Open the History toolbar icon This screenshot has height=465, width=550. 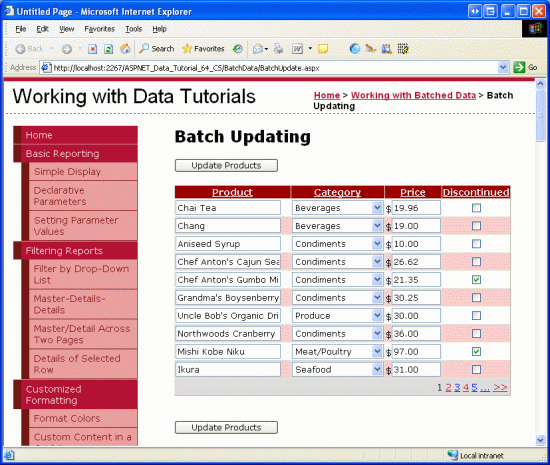coord(238,49)
